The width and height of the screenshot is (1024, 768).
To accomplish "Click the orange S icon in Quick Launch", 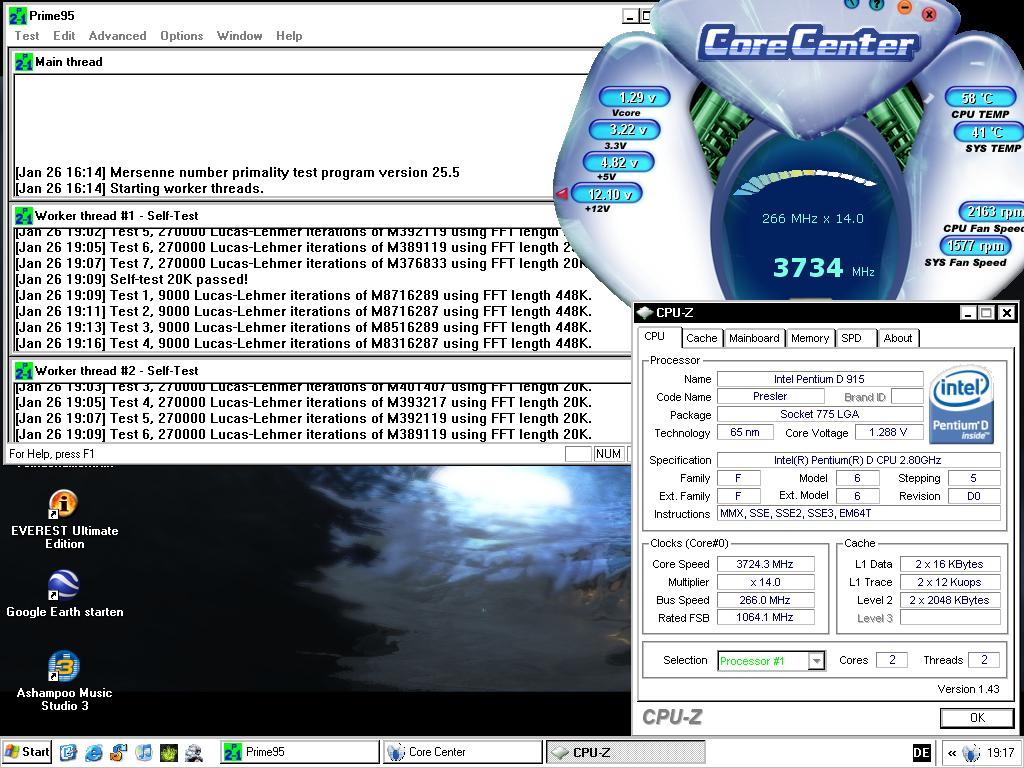I will [119, 752].
